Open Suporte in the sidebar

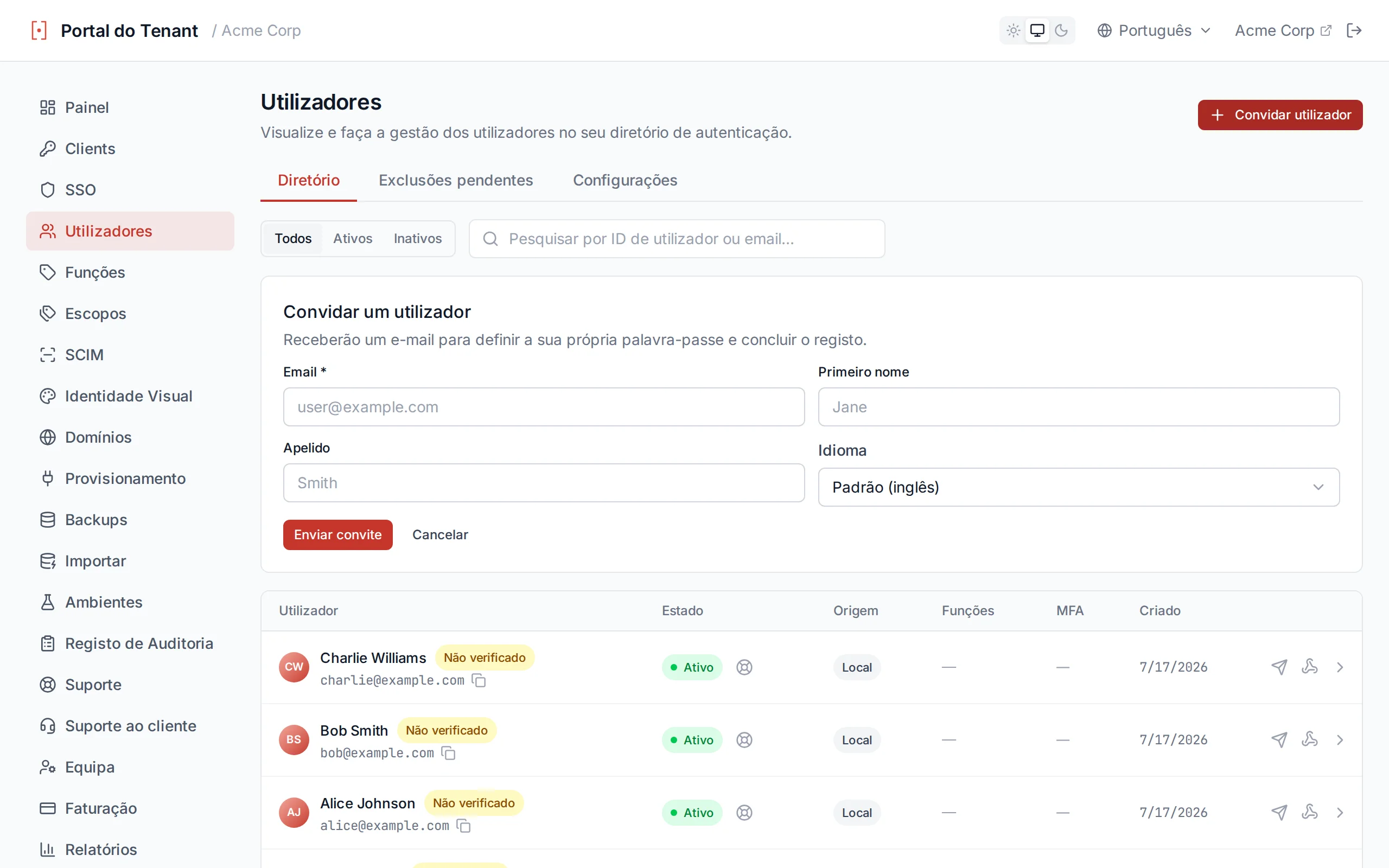tap(130, 684)
